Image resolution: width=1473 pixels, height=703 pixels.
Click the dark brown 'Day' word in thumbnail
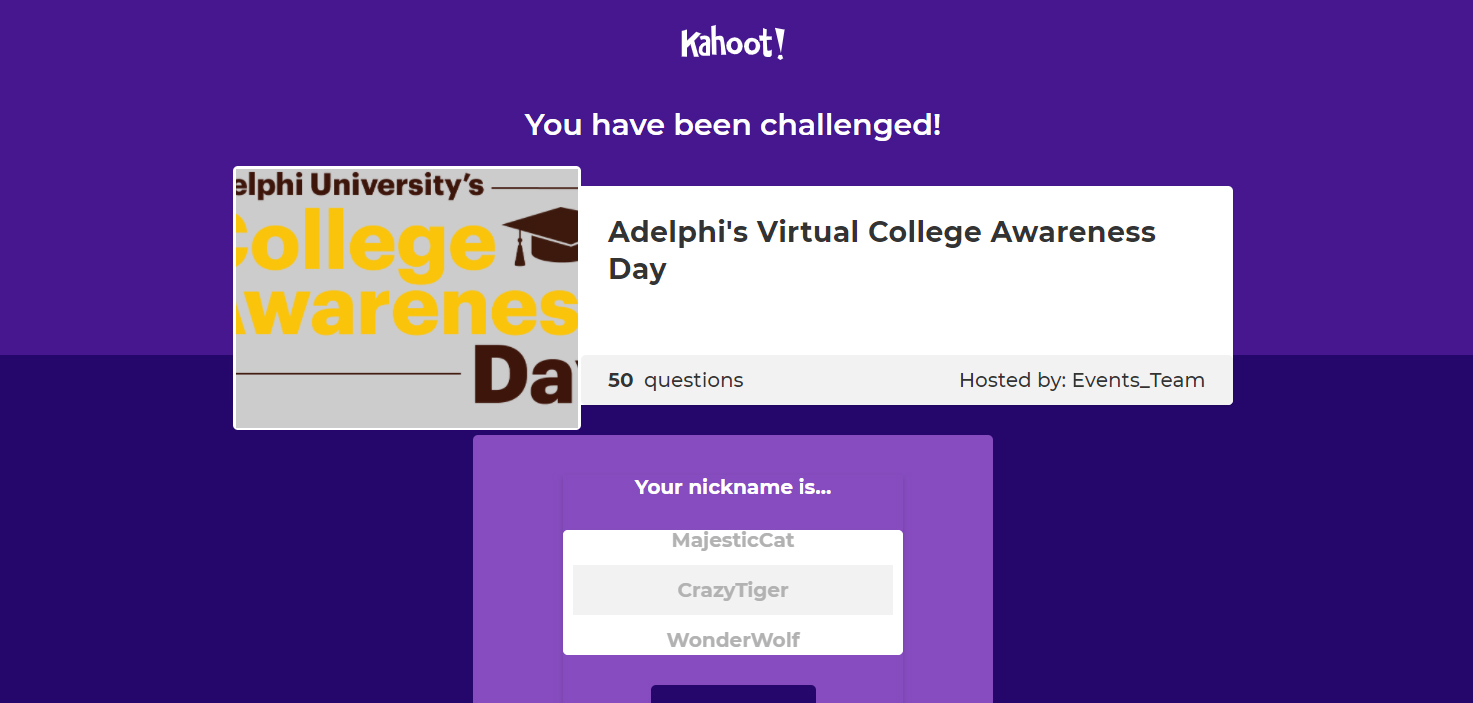(x=526, y=377)
